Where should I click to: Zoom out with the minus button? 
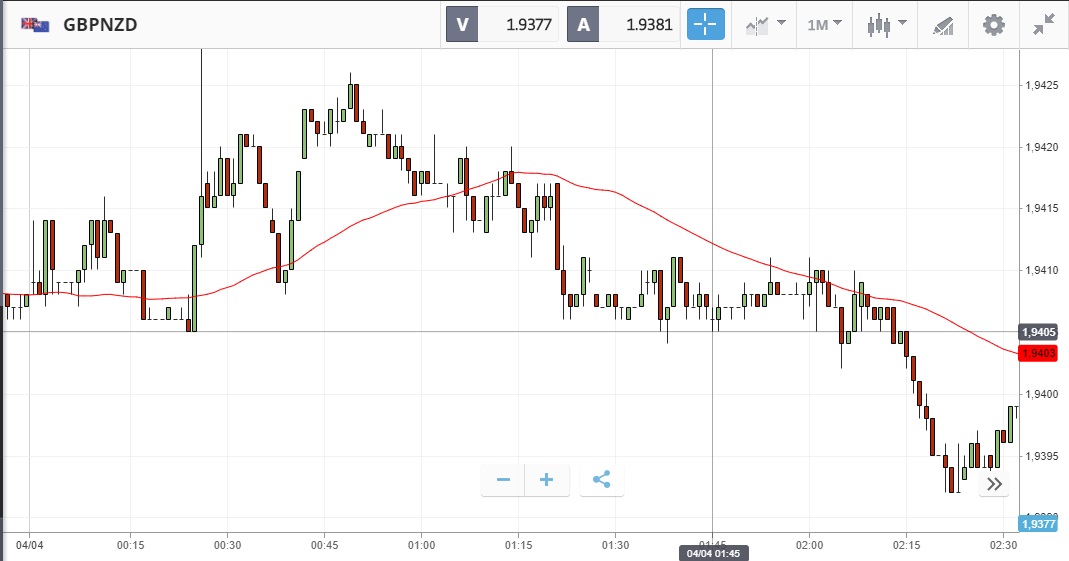point(503,480)
